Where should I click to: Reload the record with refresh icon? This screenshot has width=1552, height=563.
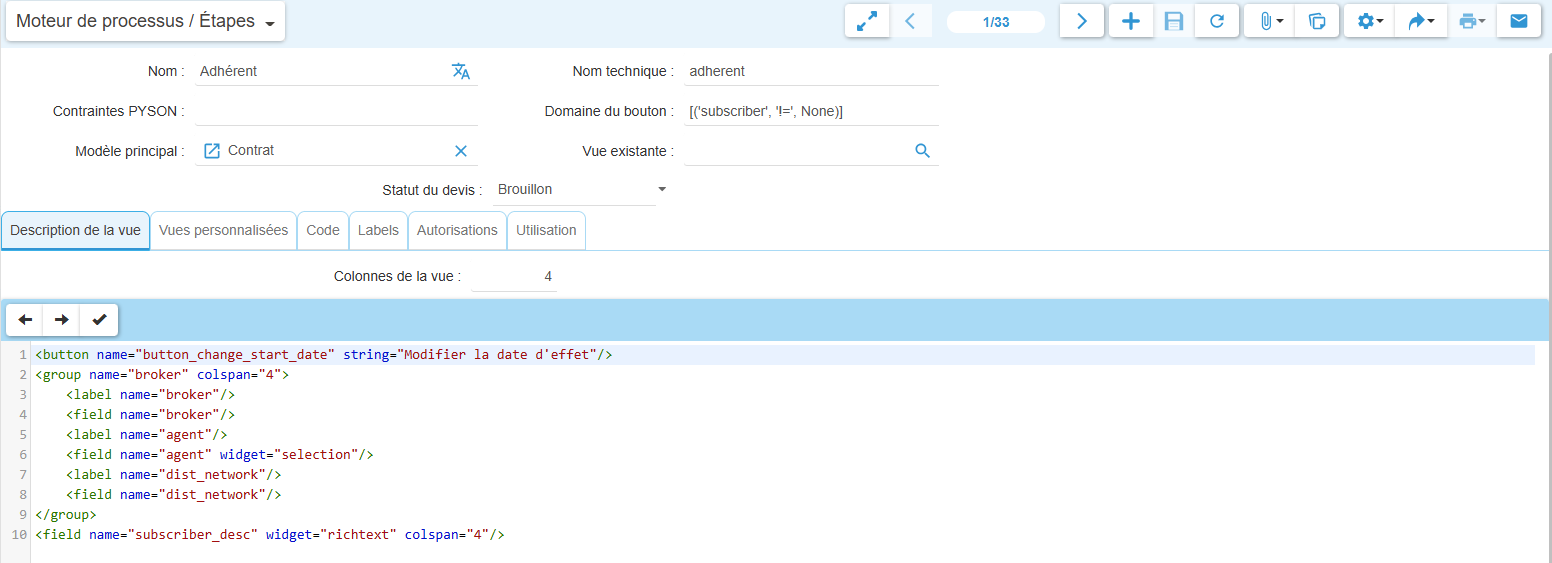click(1217, 21)
